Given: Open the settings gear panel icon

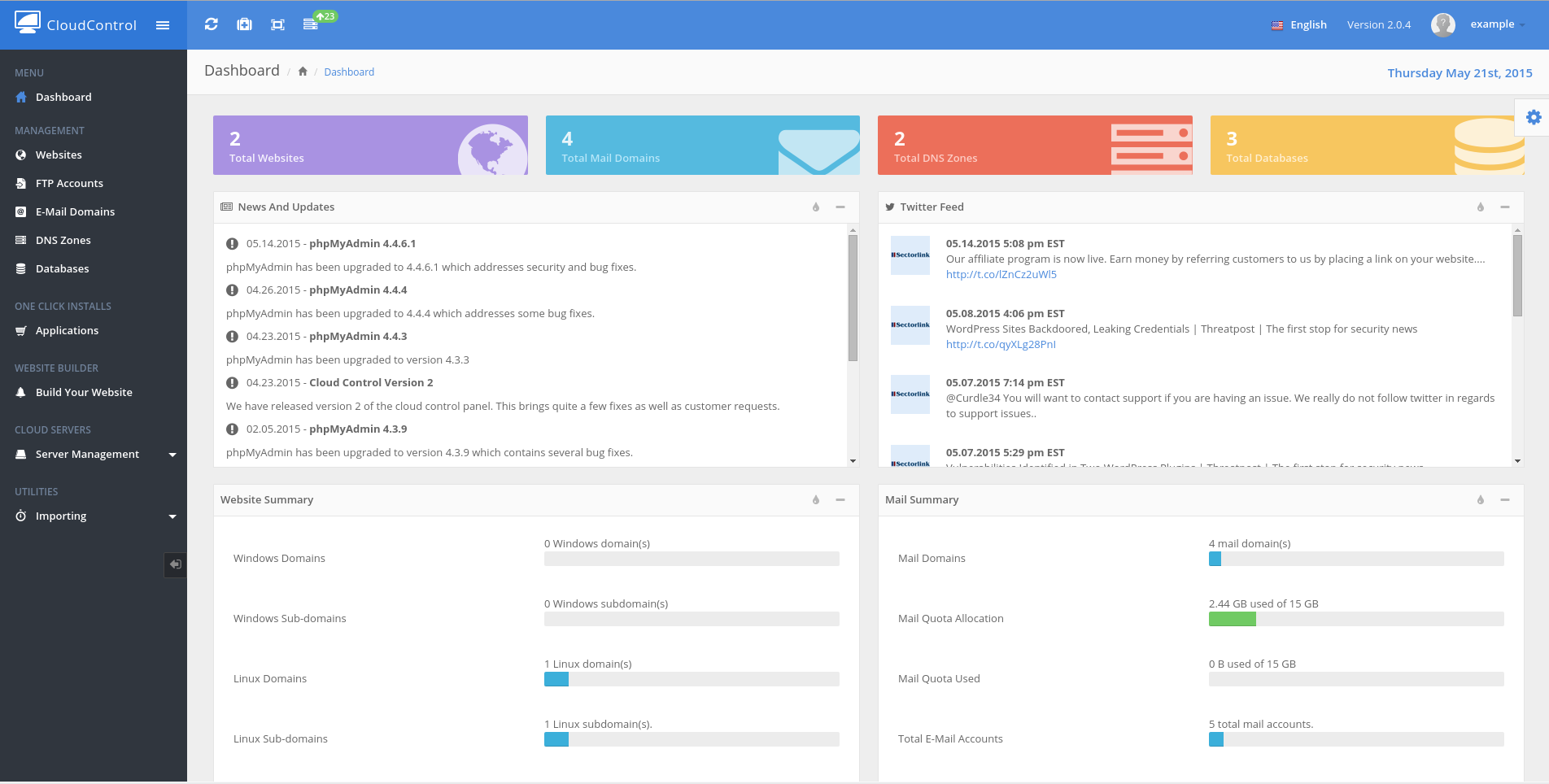Looking at the screenshot, I should pos(1534,117).
